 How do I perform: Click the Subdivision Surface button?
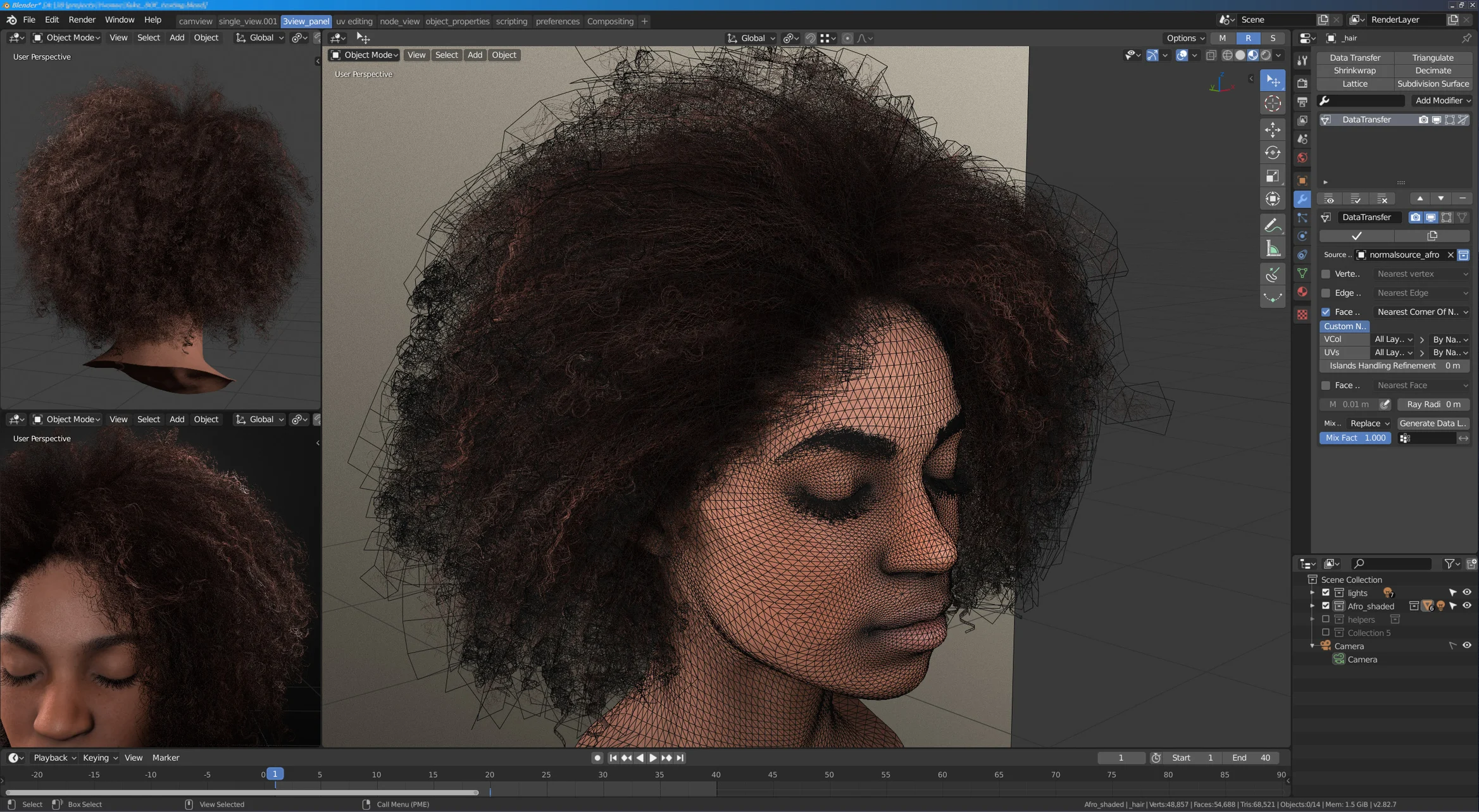pyautogui.click(x=1433, y=84)
